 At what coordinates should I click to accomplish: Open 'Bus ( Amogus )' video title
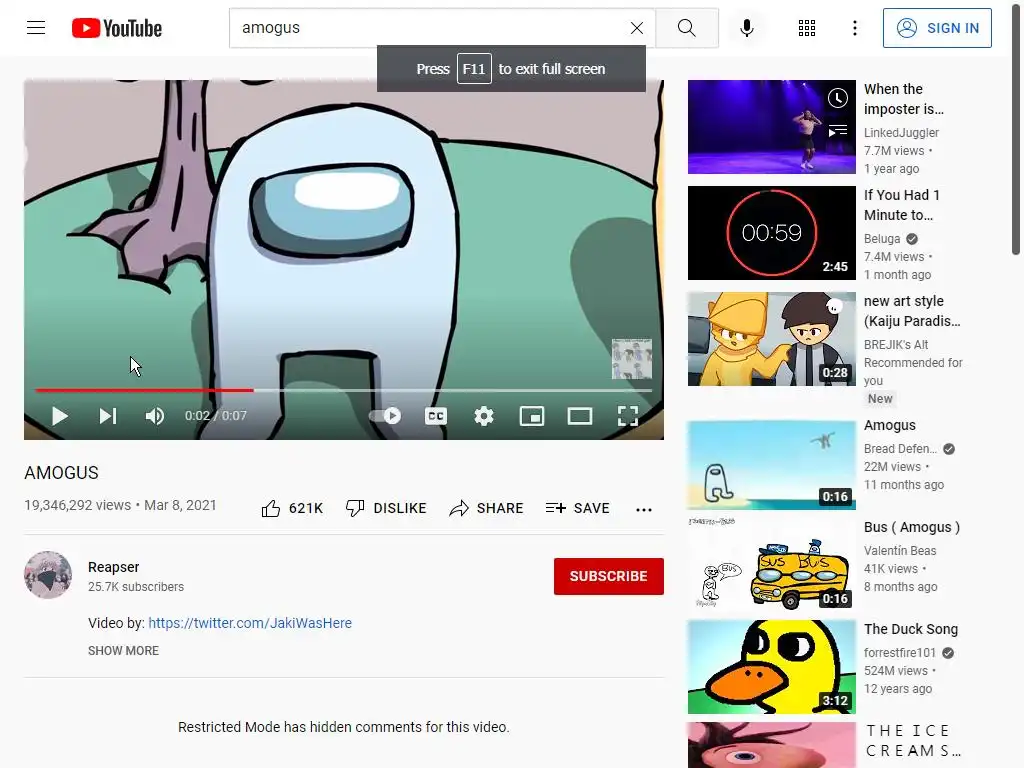click(x=912, y=527)
